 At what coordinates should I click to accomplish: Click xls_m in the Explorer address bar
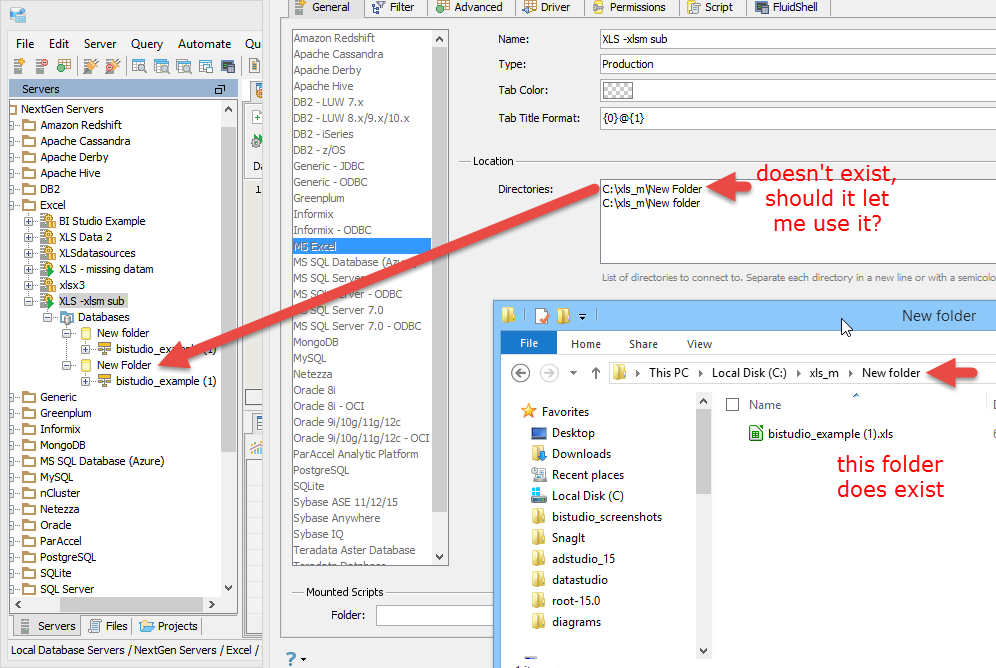coord(823,373)
